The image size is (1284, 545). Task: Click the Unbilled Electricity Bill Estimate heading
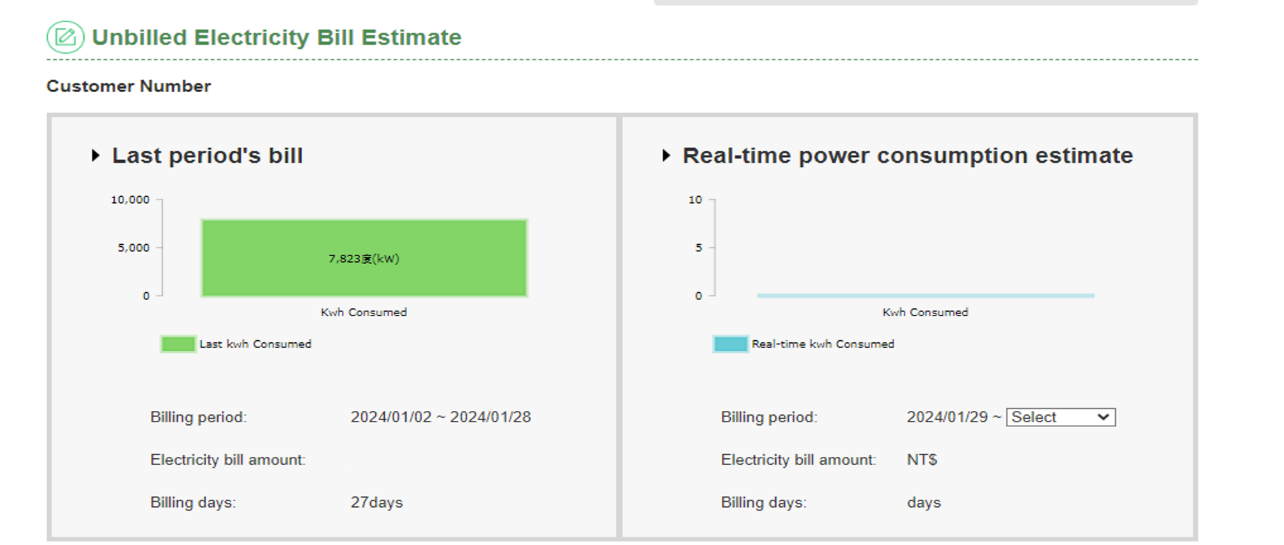pyautogui.click(x=277, y=38)
